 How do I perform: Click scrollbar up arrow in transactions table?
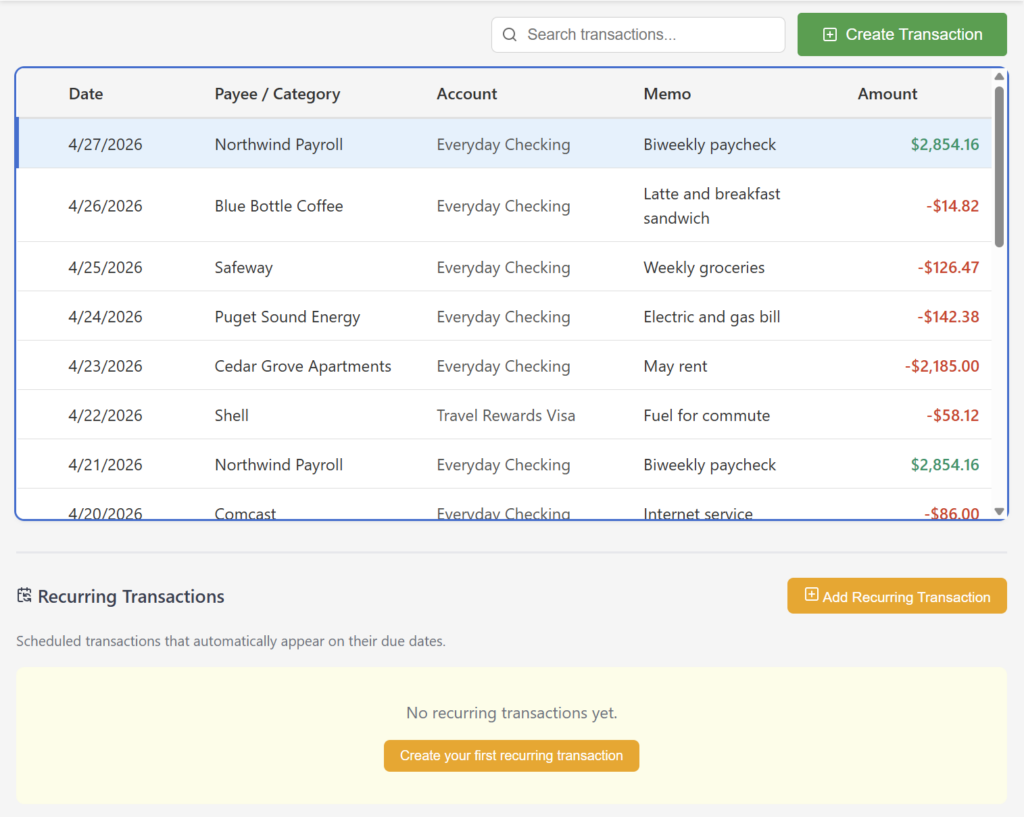[x=999, y=77]
